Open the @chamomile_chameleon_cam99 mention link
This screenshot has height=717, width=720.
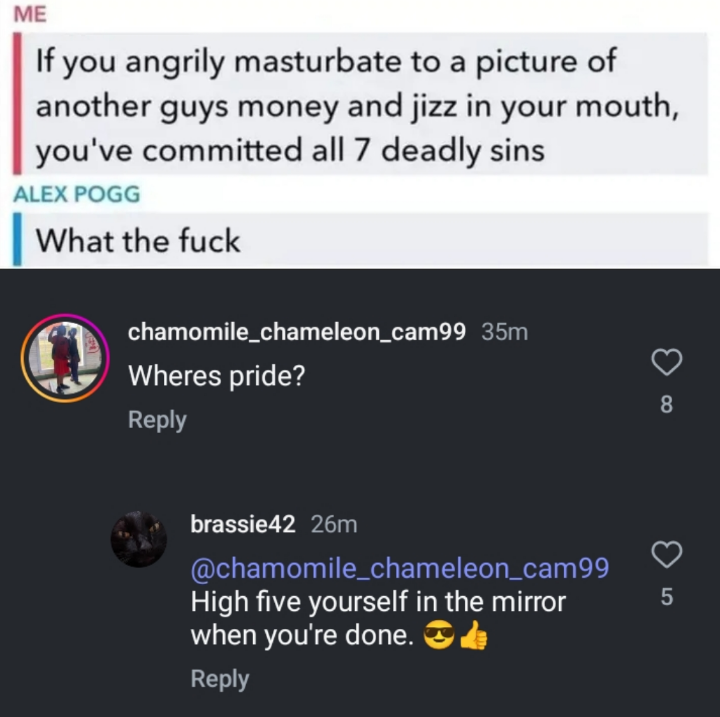pos(399,569)
